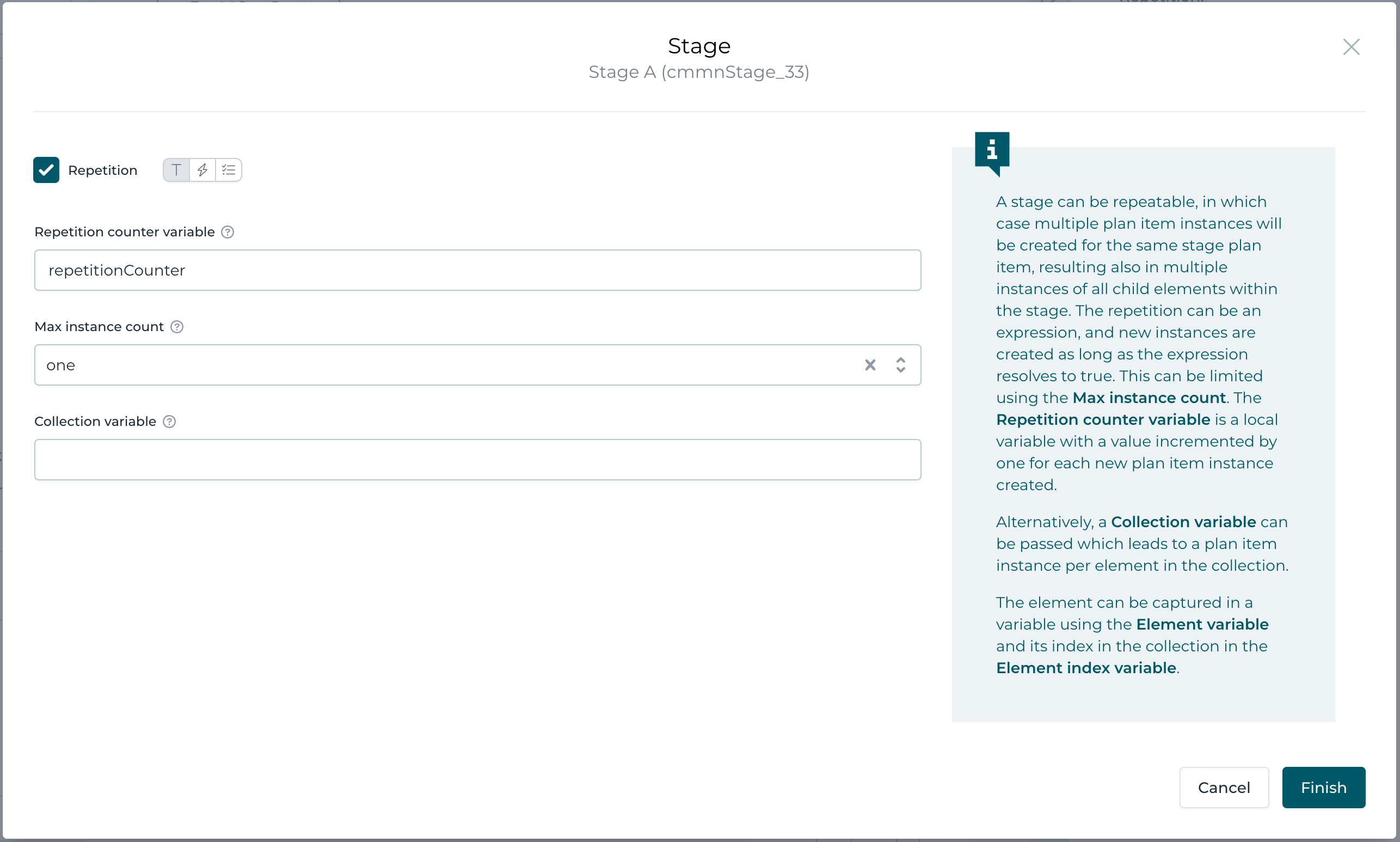Viewport: 1400px width, 842px height.
Task: Focus the repetitionCounter text field
Action: (477, 271)
